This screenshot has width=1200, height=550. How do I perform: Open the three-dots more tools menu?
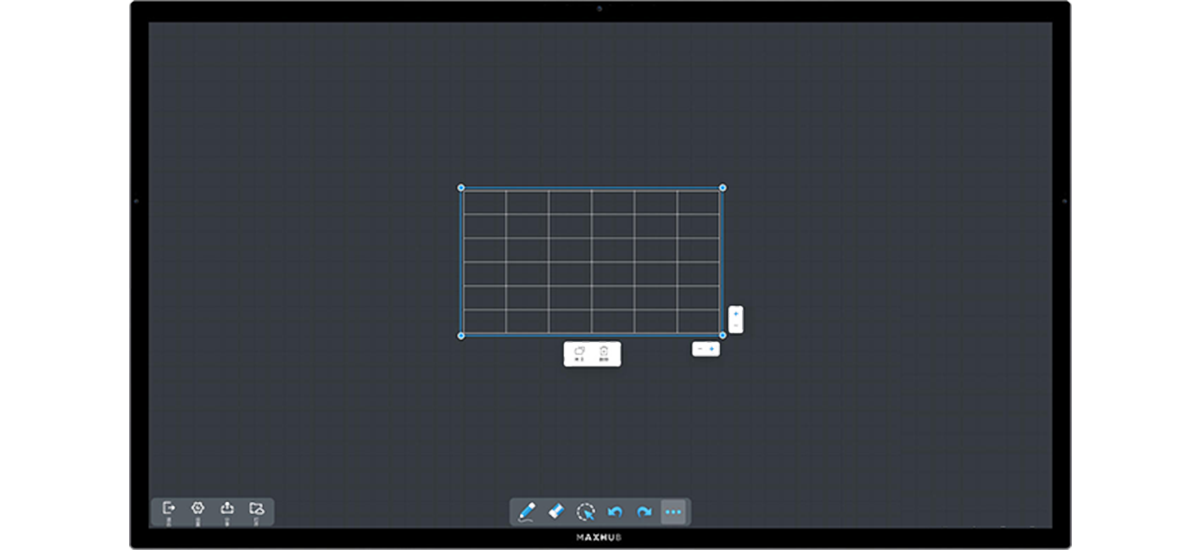[673, 511]
